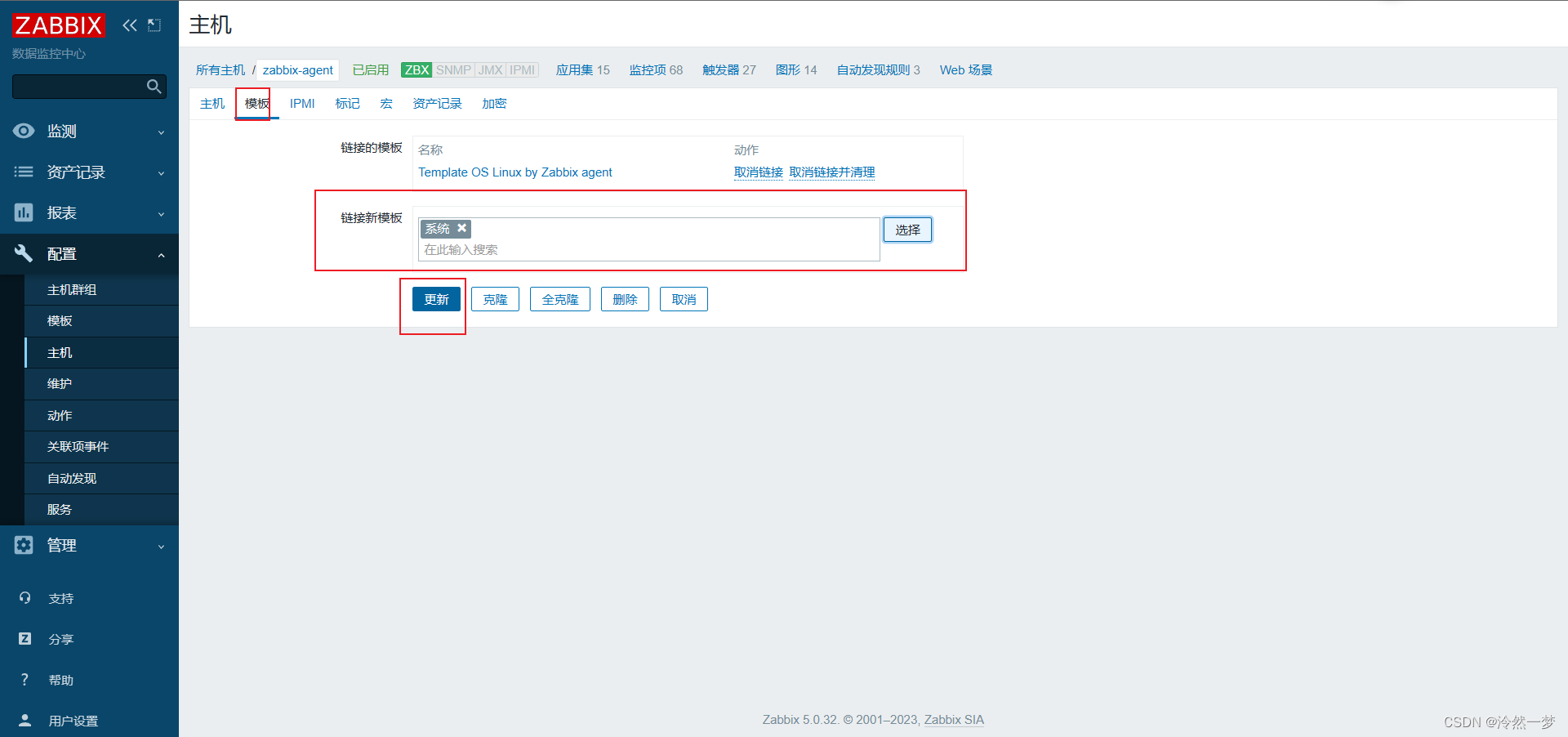Click the Zabbix SIA footer link
Image resolution: width=1568 pixels, height=737 pixels.
pos(954,720)
